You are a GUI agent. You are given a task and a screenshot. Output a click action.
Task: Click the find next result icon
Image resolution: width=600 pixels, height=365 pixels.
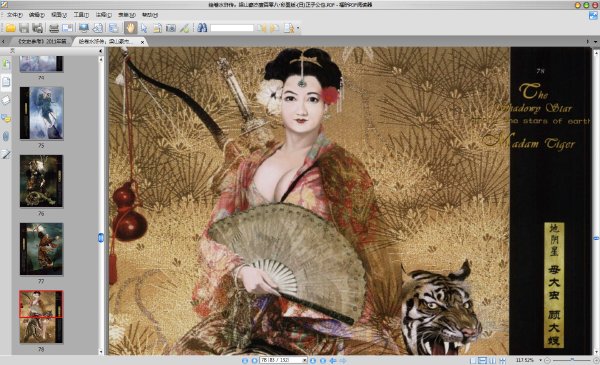[275, 28]
